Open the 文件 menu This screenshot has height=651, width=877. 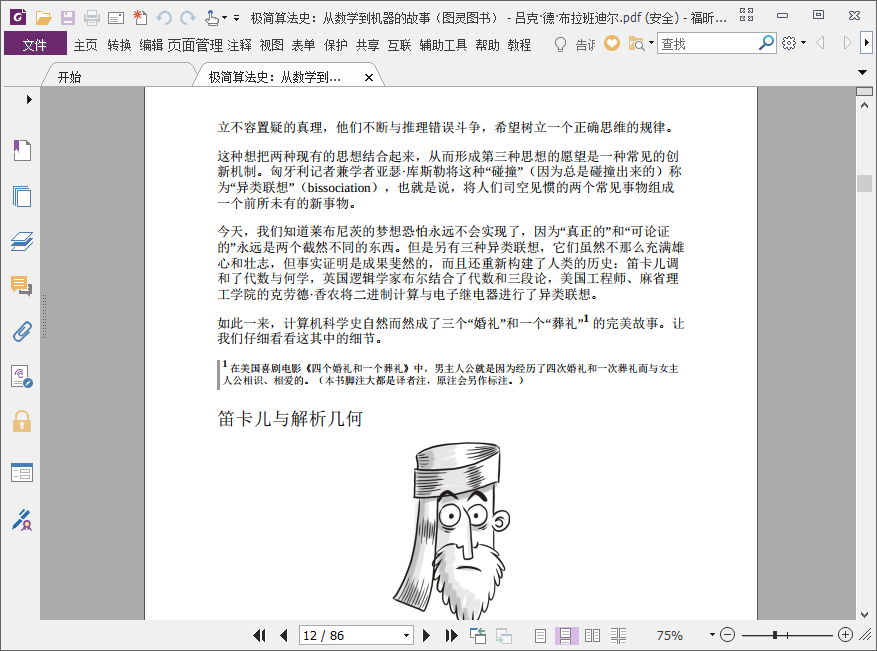(x=35, y=44)
